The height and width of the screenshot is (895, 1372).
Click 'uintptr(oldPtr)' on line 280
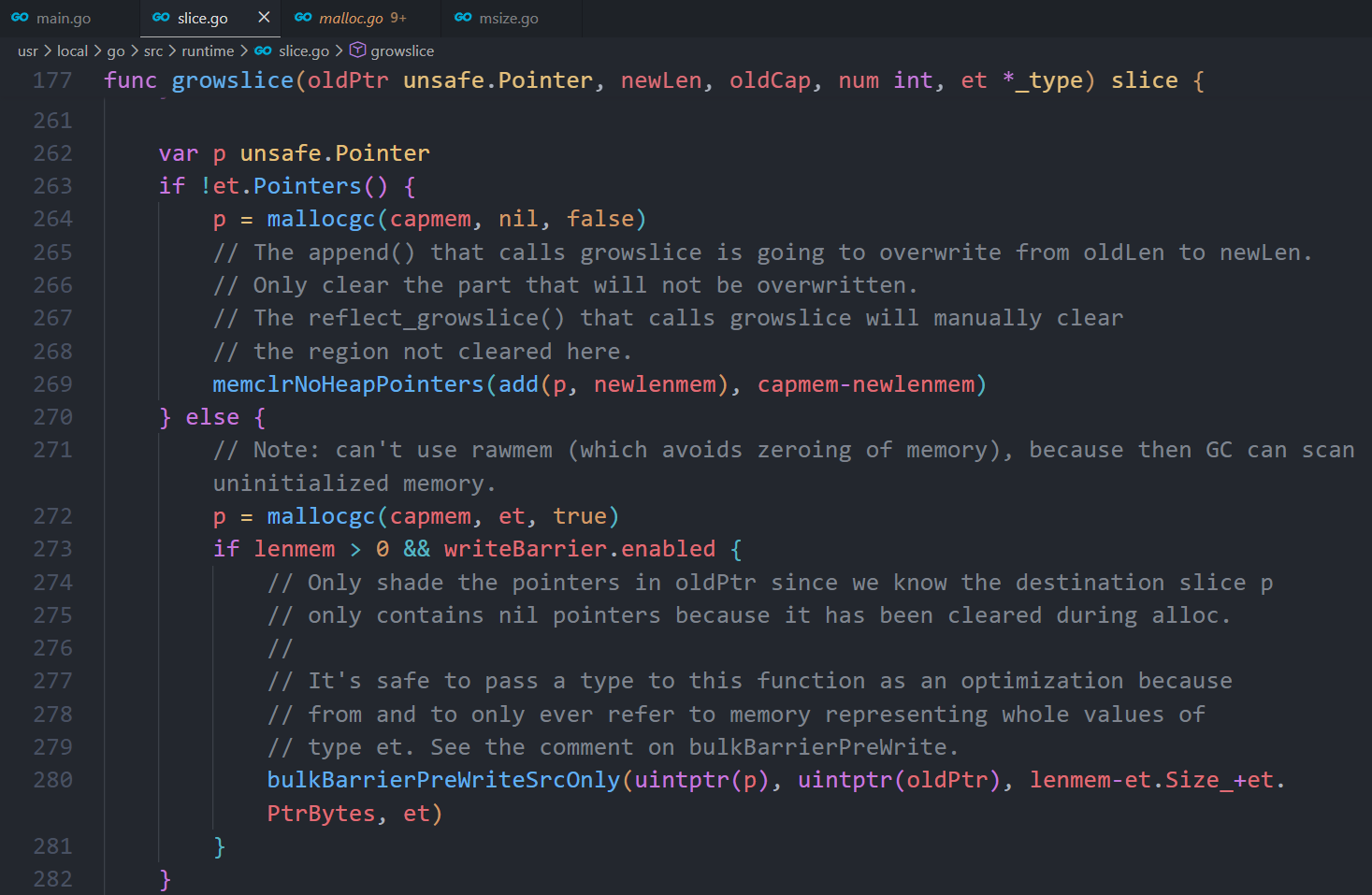click(x=900, y=780)
